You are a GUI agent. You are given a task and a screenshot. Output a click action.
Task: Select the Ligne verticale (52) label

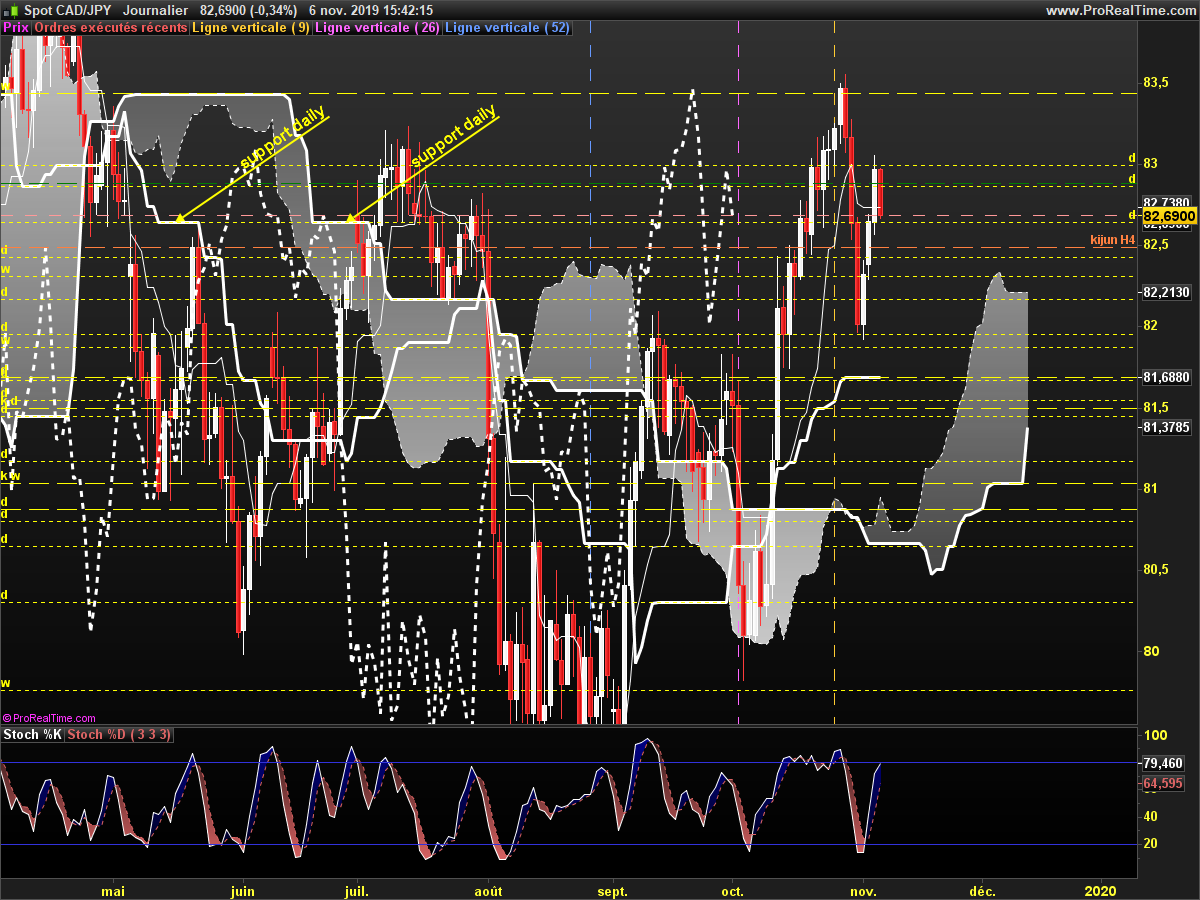(x=507, y=28)
